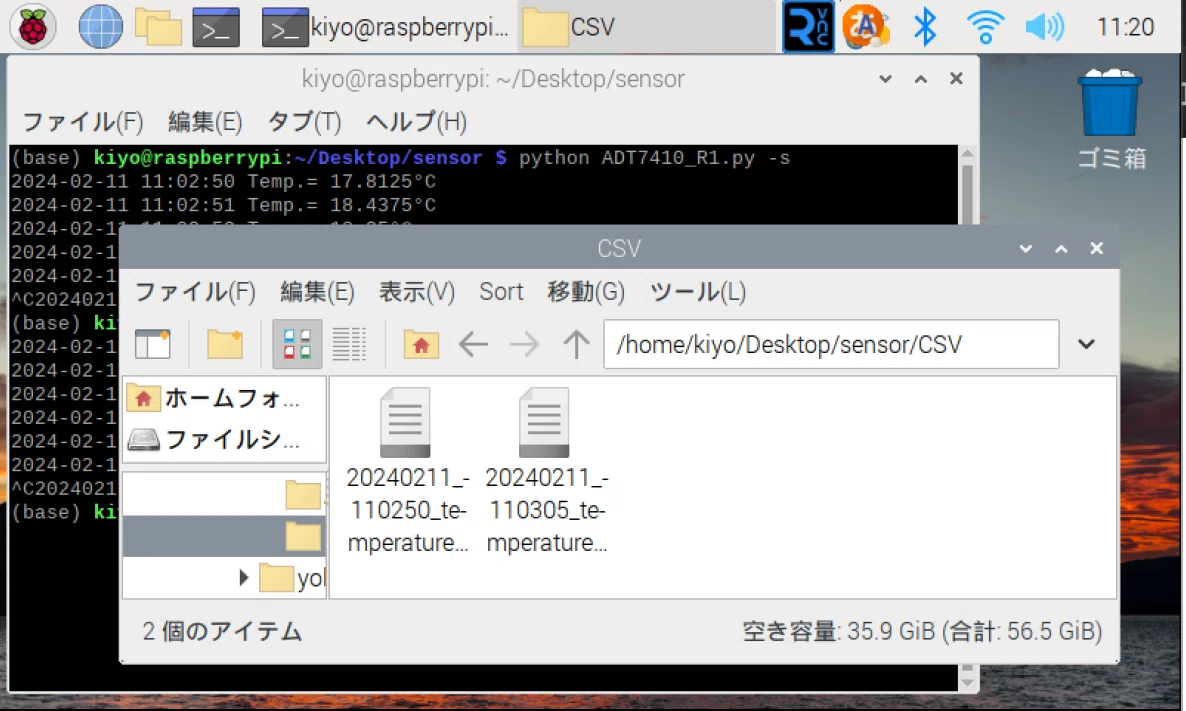The width and height of the screenshot is (1186, 711).
Task: Select the ゴミ箱 trash icon on desktop
Action: (1110, 119)
